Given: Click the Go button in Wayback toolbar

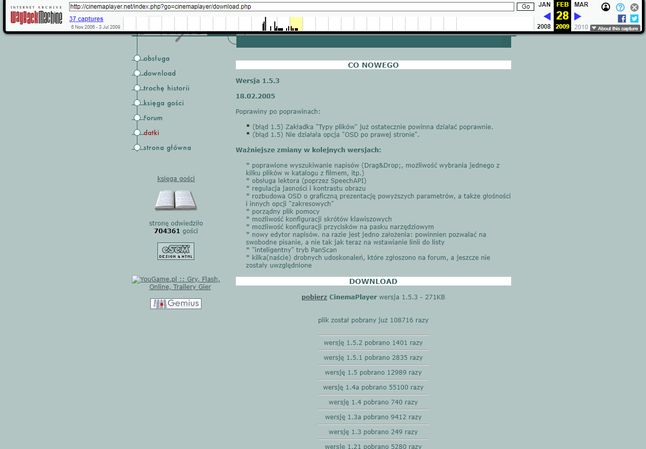Looking at the screenshot, I should click(x=525, y=7).
